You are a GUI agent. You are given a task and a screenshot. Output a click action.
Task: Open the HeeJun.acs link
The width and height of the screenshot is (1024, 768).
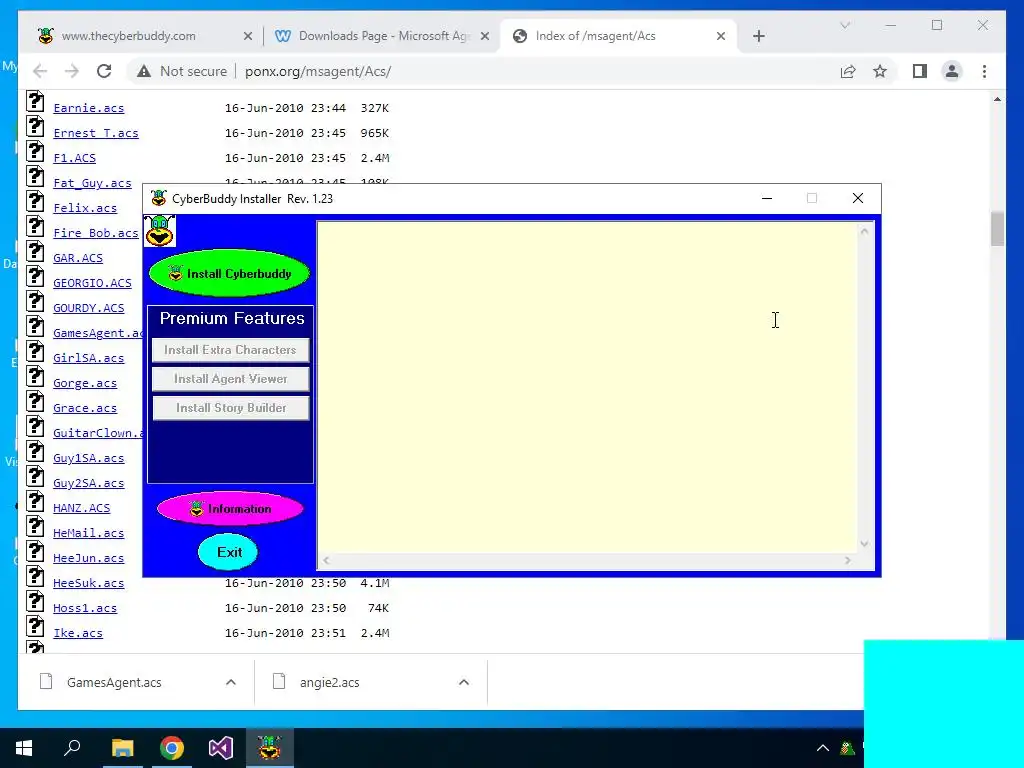pos(89,558)
